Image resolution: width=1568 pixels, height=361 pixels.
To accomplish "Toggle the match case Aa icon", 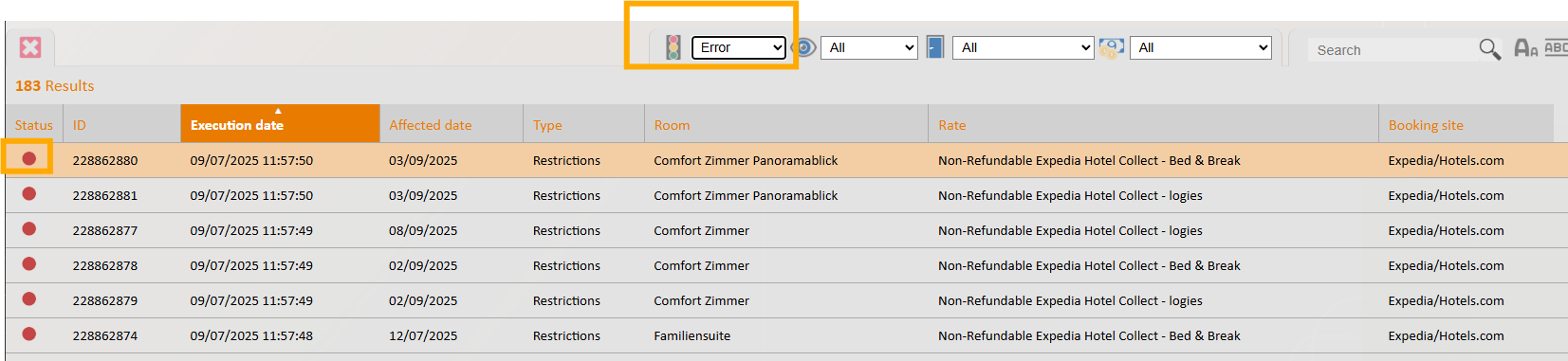I will pyautogui.click(x=1526, y=48).
